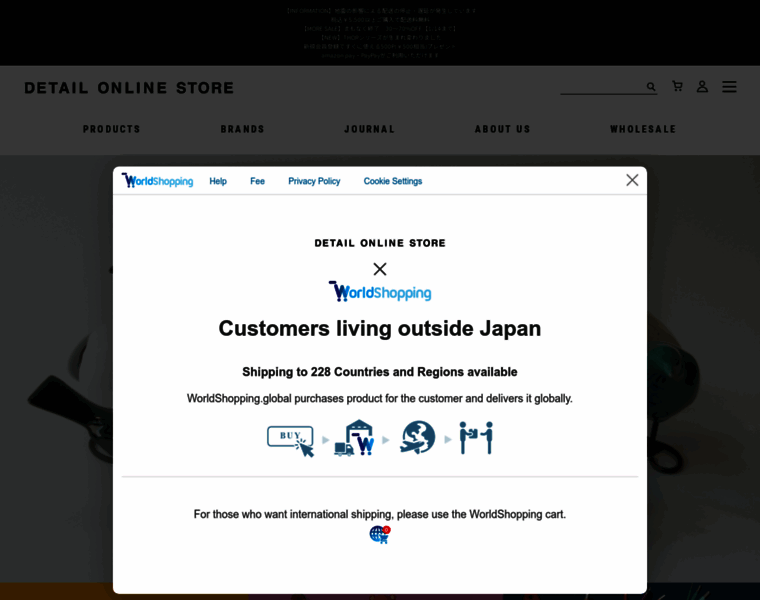
Task: Click 'Shipping to 228 Countries and Regions available' text
Action: point(380,372)
